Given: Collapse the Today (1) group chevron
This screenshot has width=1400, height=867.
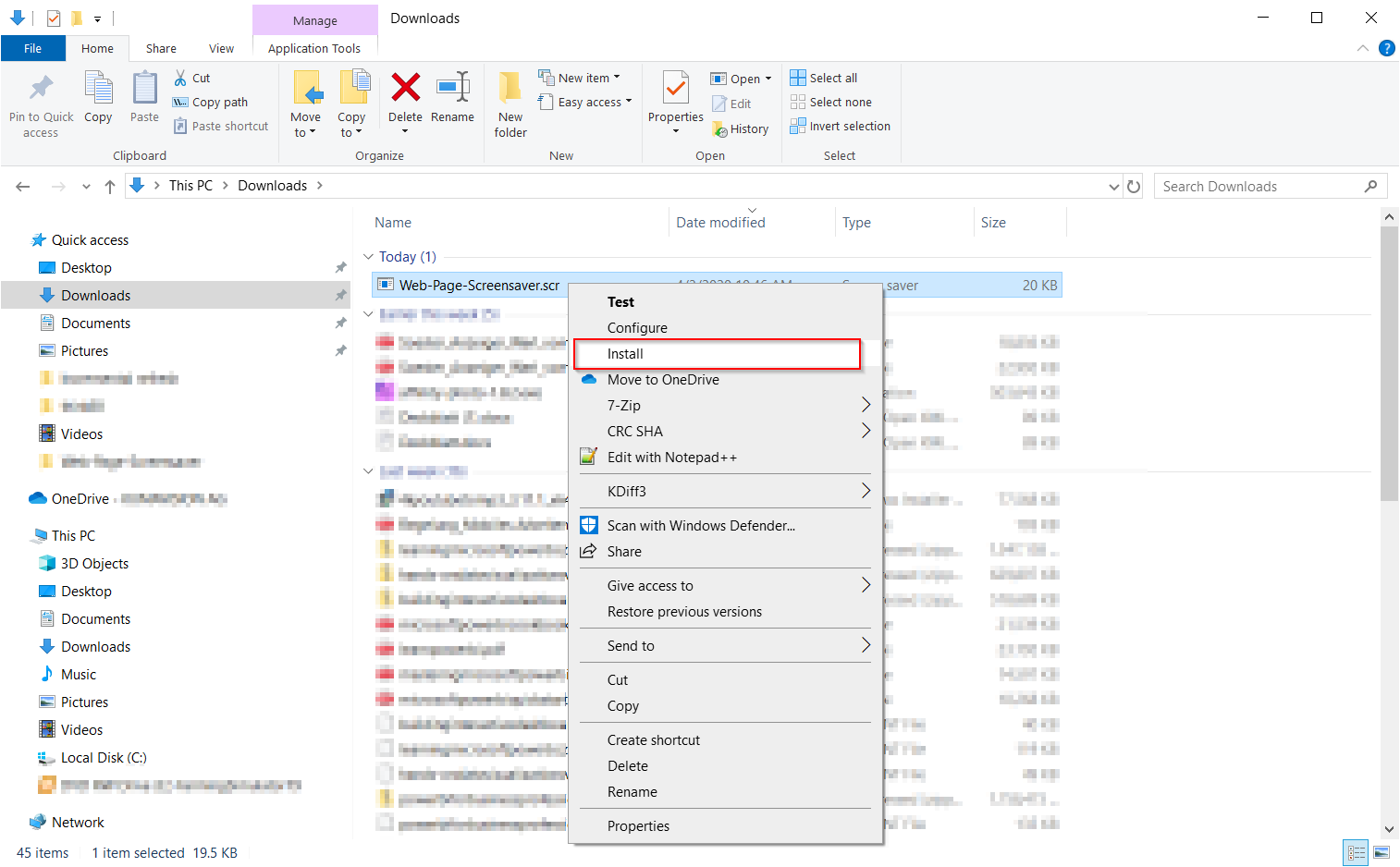Looking at the screenshot, I should click(368, 257).
